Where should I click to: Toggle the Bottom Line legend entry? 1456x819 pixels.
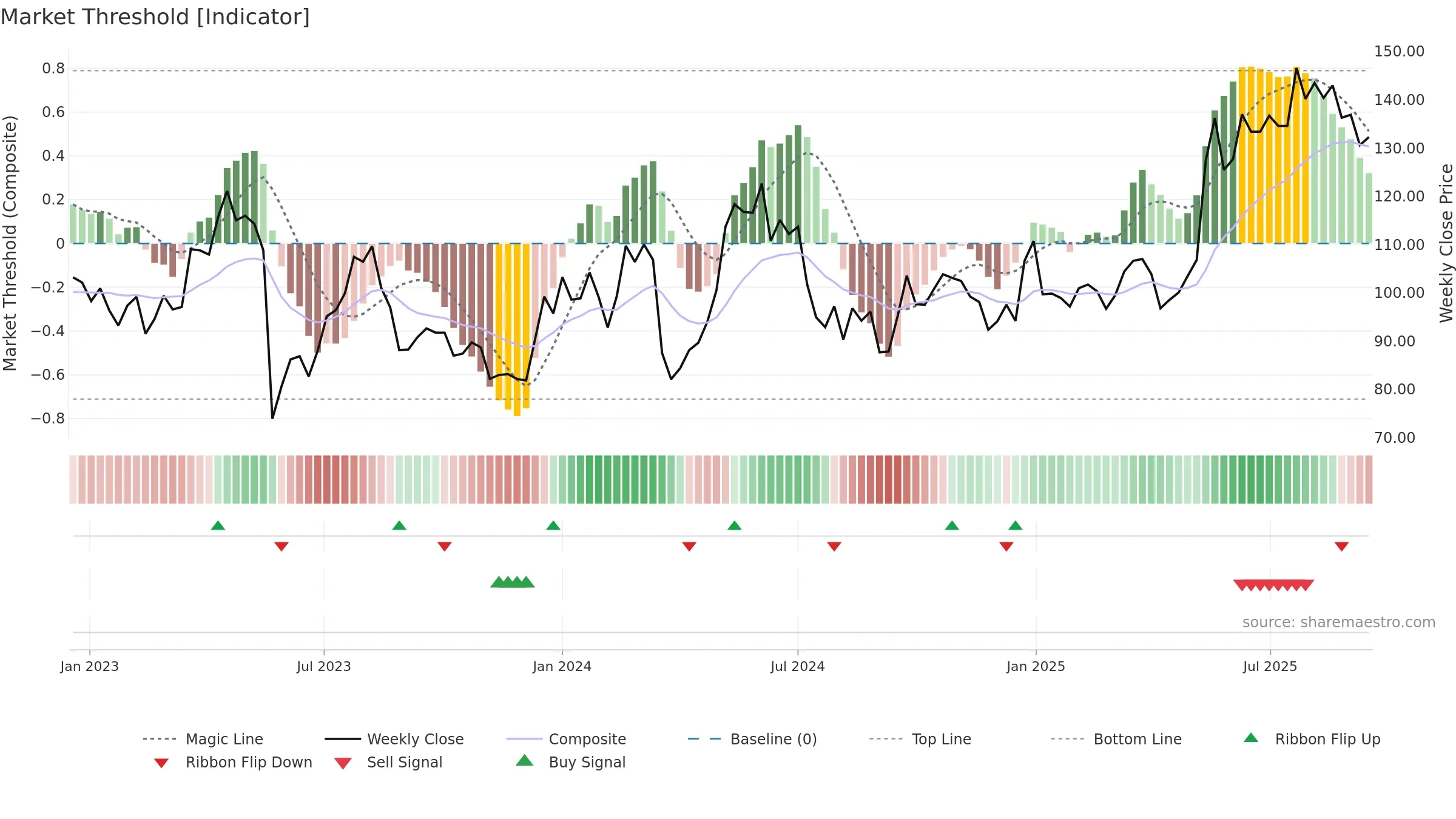1116,739
